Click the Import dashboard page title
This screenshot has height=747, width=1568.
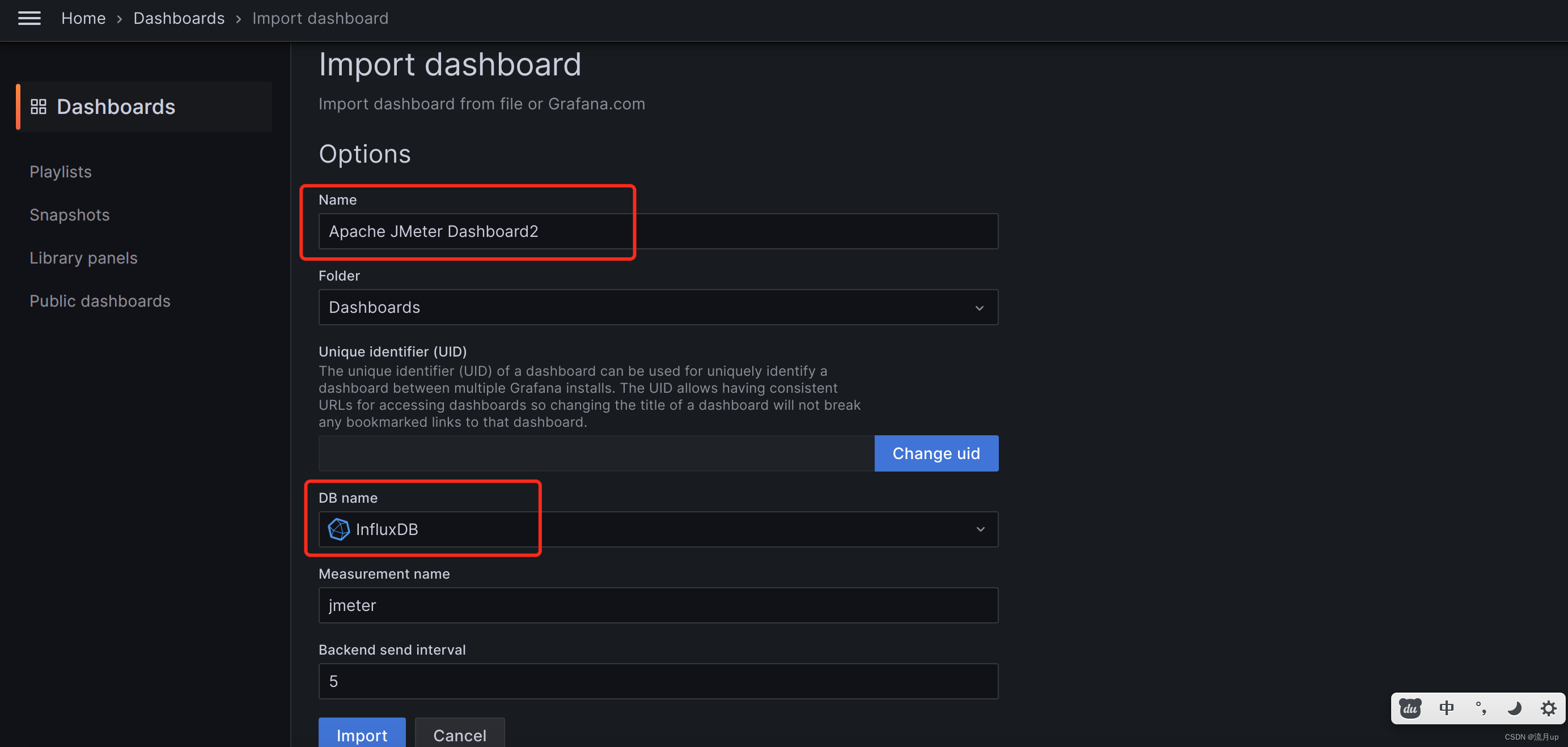[x=450, y=65]
